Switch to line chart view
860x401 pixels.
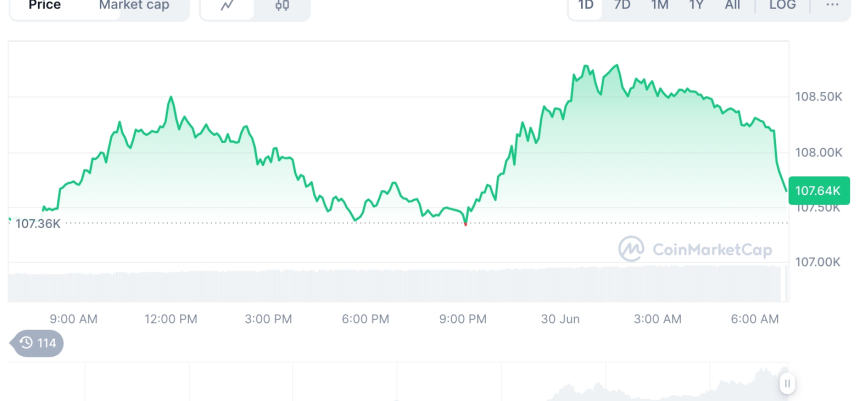228,6
